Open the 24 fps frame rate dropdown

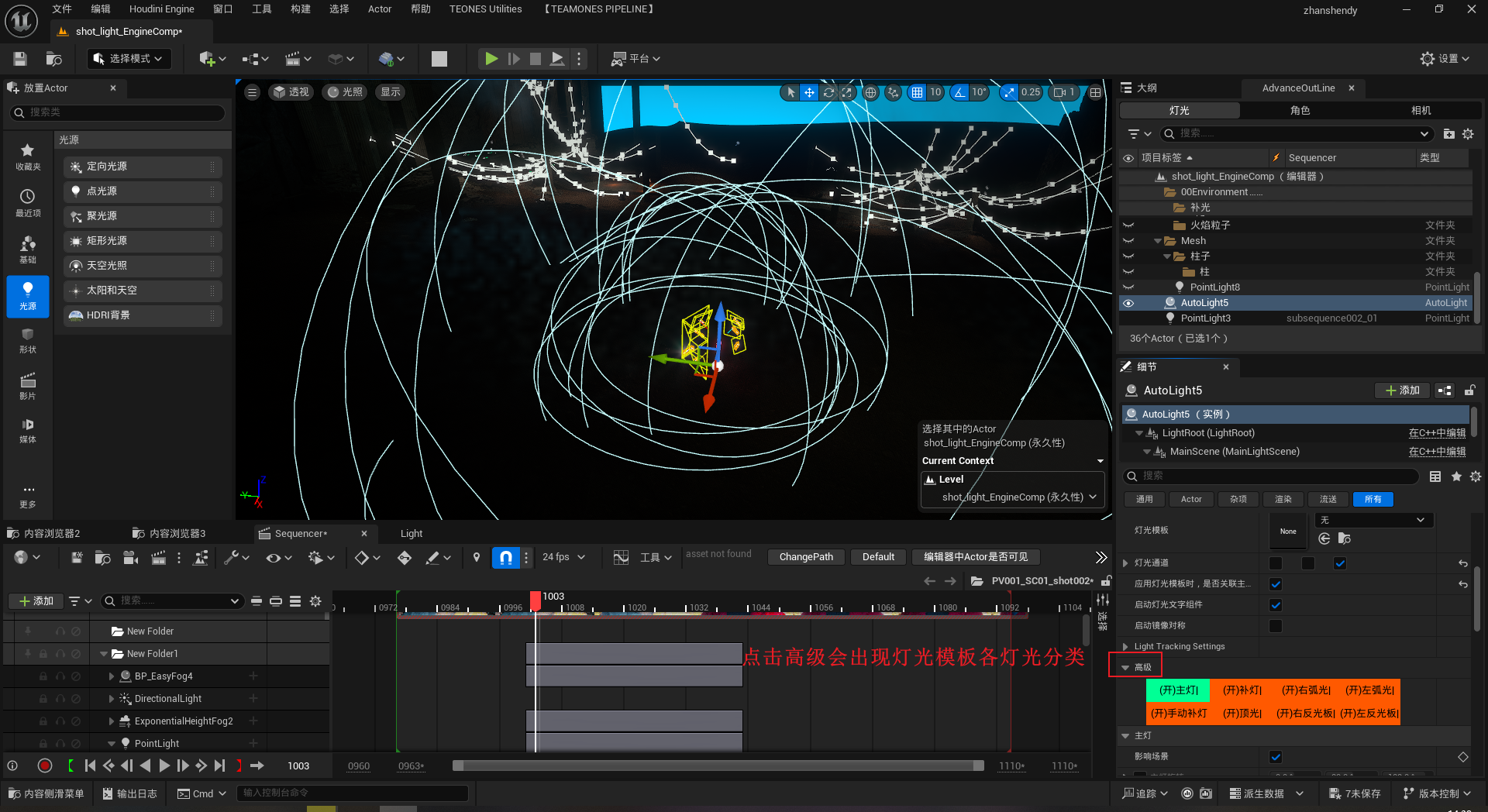click(563, 557)
